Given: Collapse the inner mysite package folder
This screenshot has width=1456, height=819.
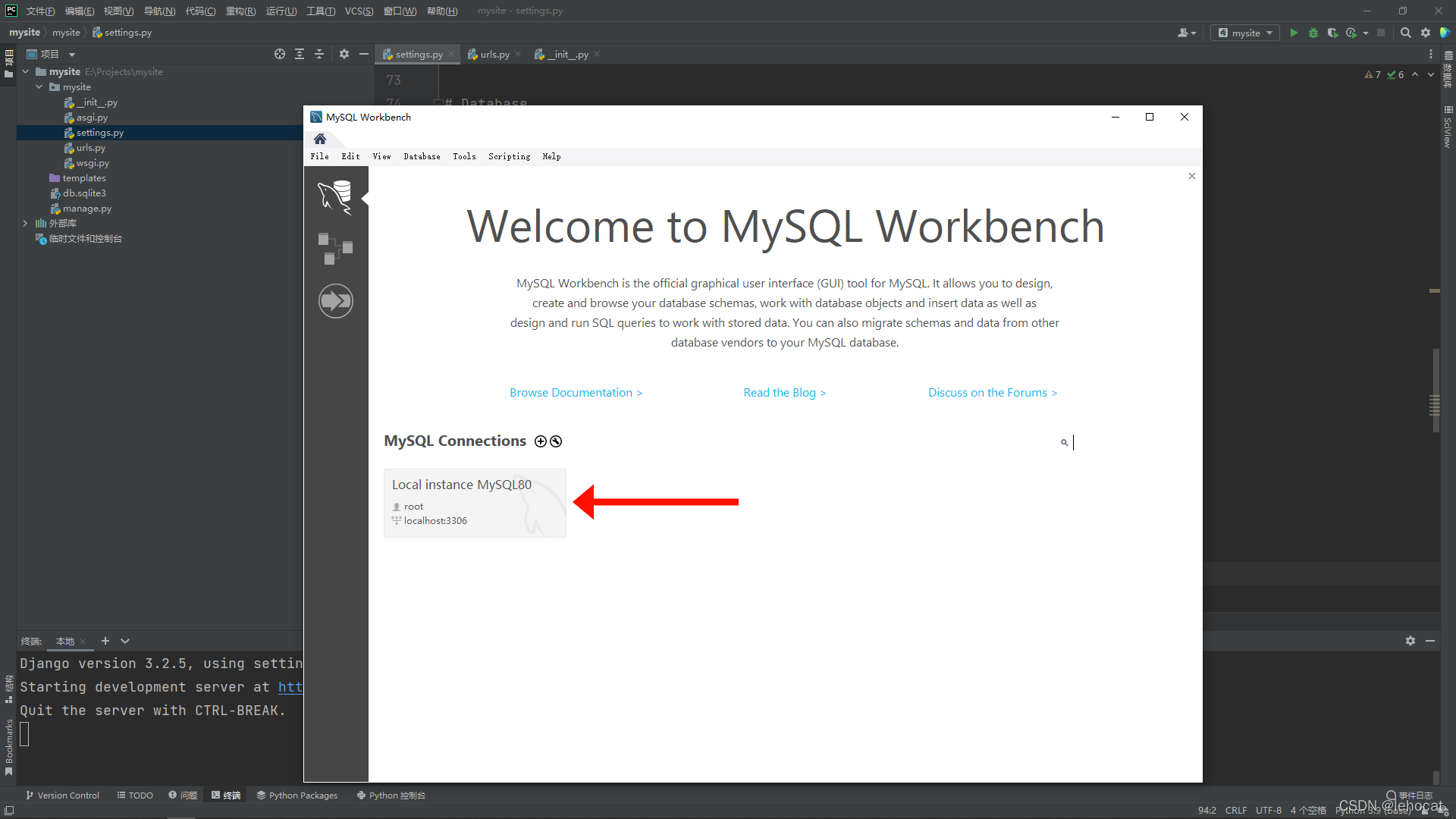Looking at the screenshot, I should point(39,87).
